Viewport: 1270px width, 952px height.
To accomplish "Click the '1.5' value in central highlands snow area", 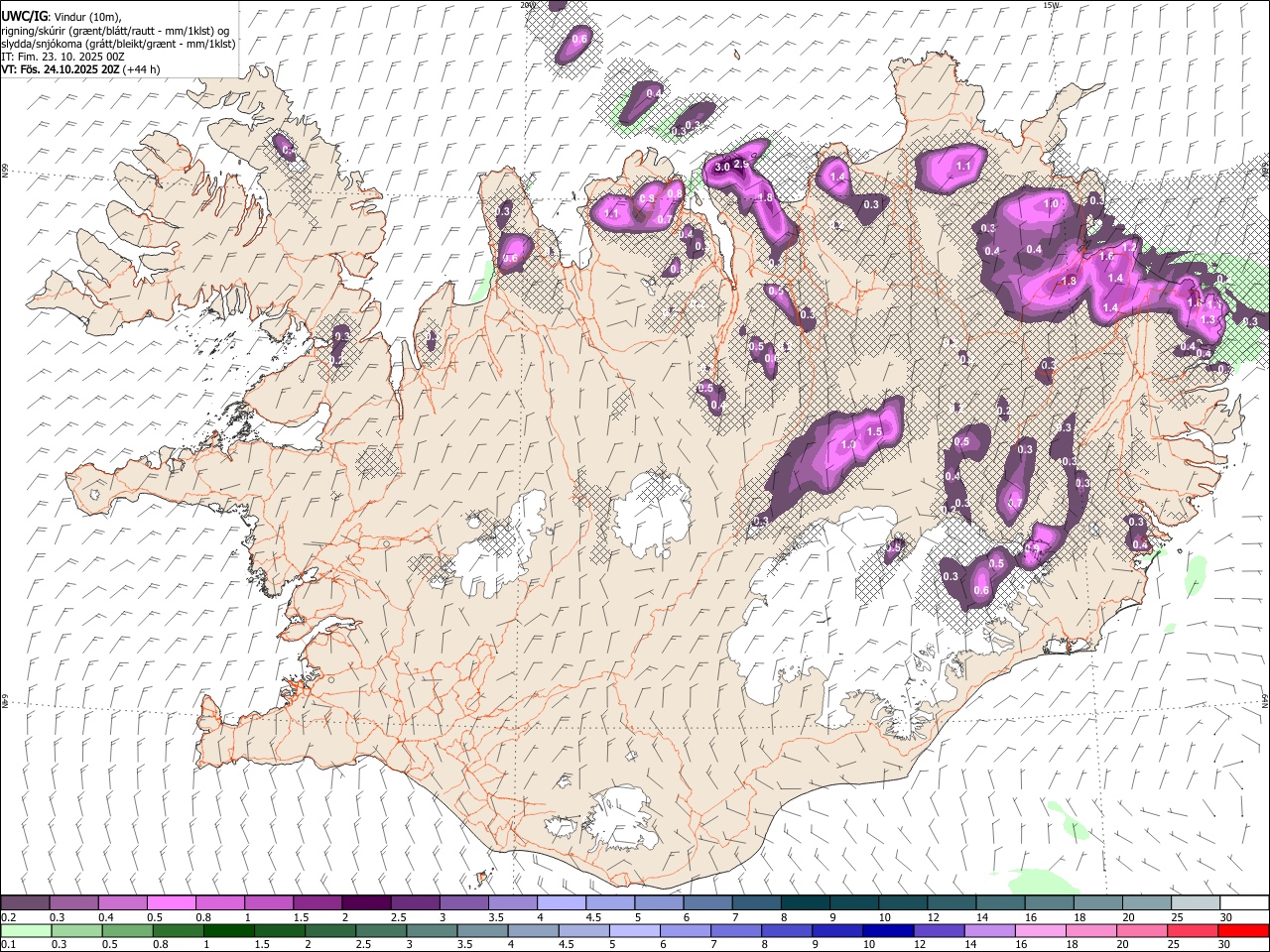I will pyautogui.click(x=874, y=432).
